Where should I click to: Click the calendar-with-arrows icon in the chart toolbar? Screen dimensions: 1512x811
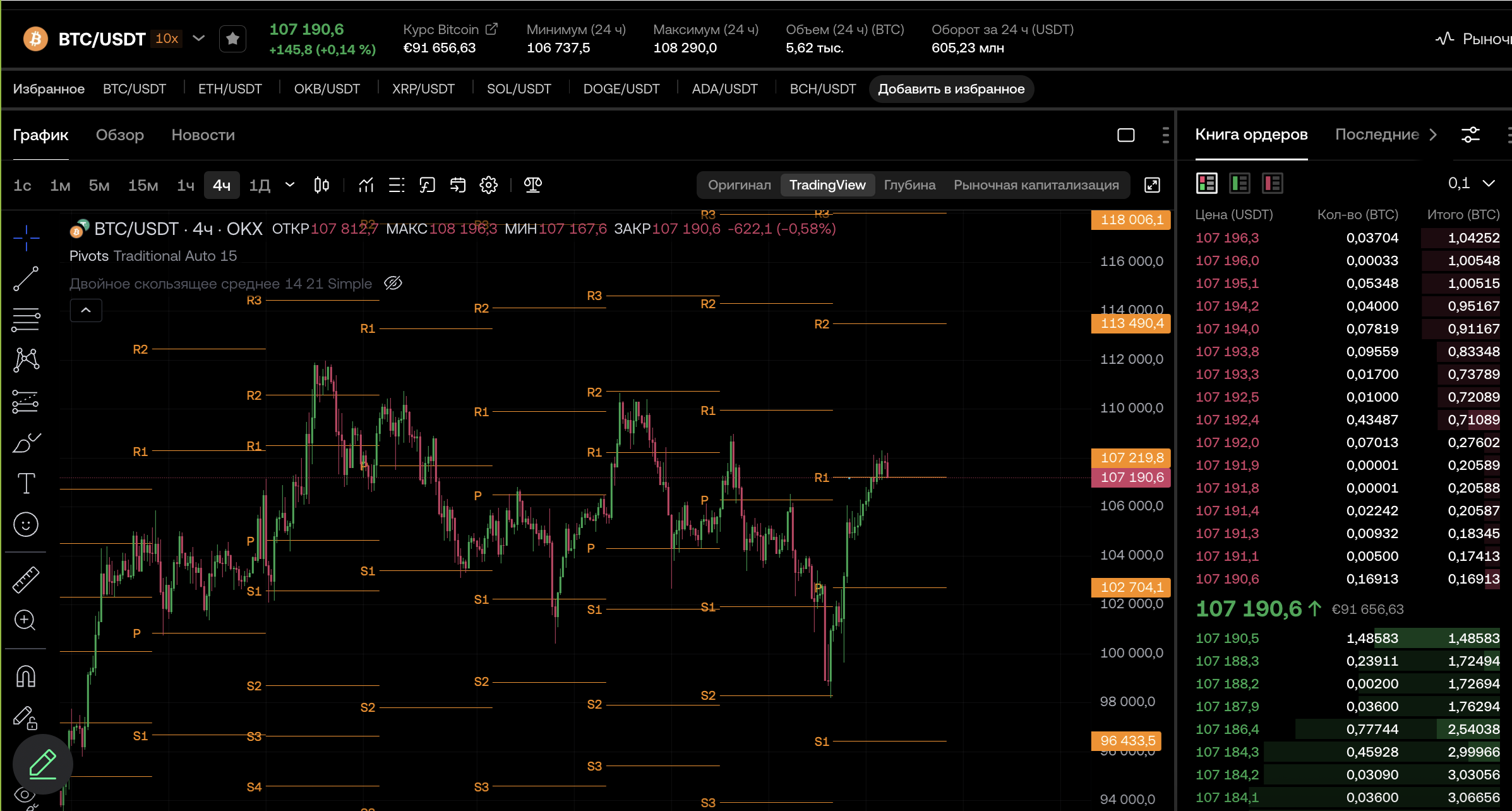[458, 185]
